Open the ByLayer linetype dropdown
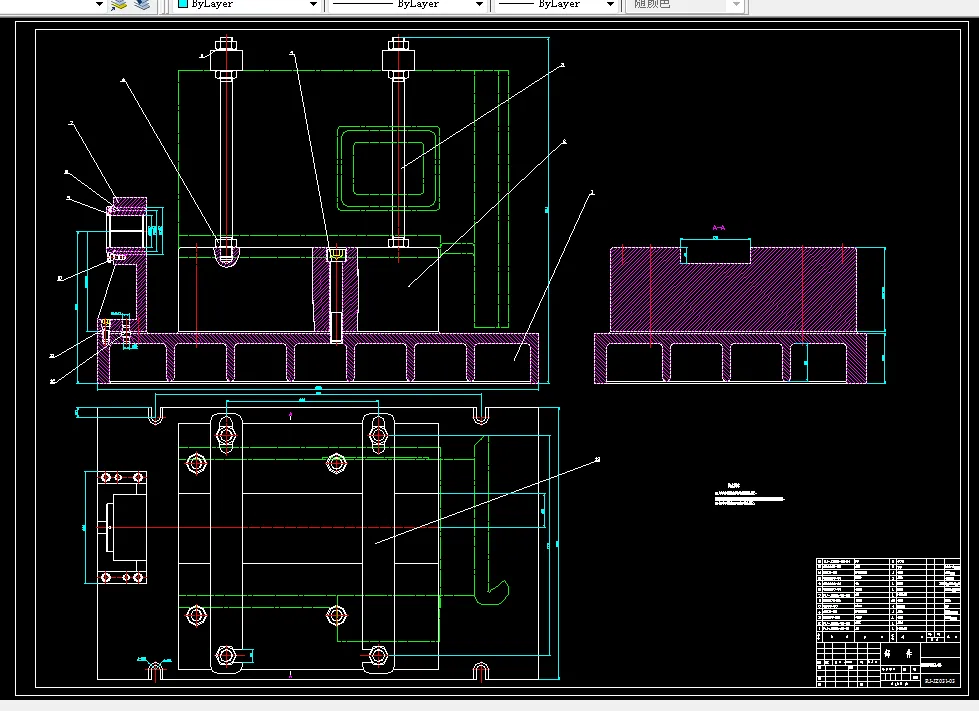 pyautogui.click(x=407, y=4)
